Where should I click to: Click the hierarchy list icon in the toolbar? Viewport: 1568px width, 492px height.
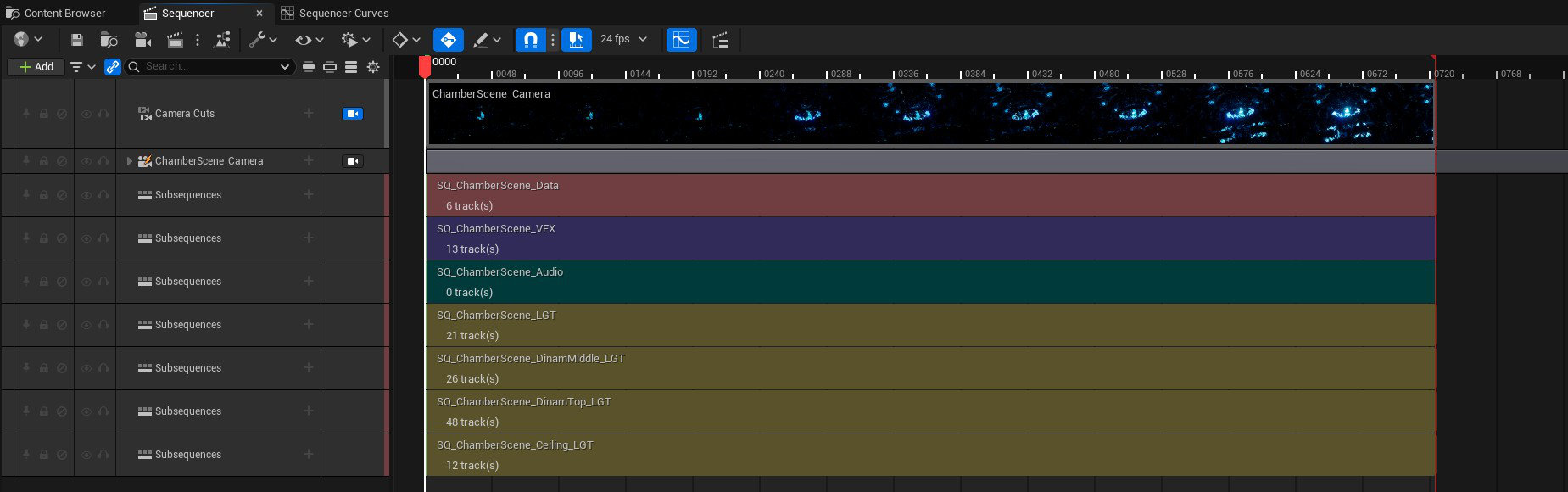721,40
